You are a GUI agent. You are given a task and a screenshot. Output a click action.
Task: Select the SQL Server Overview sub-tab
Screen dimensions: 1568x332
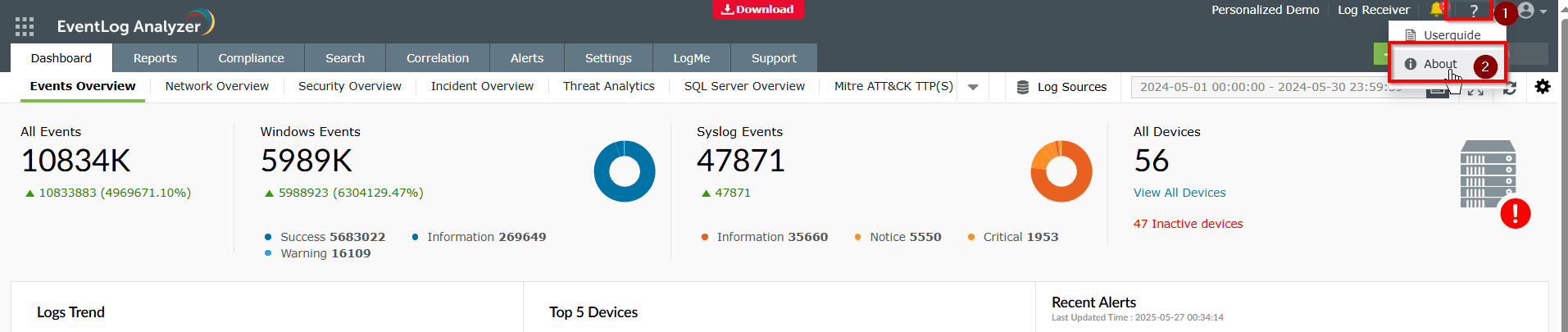(x=744, y=86)
